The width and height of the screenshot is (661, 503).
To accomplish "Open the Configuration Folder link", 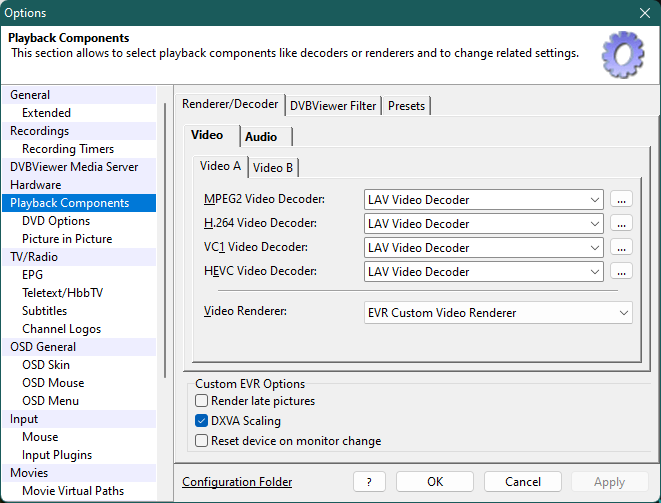I will [237, 482].
